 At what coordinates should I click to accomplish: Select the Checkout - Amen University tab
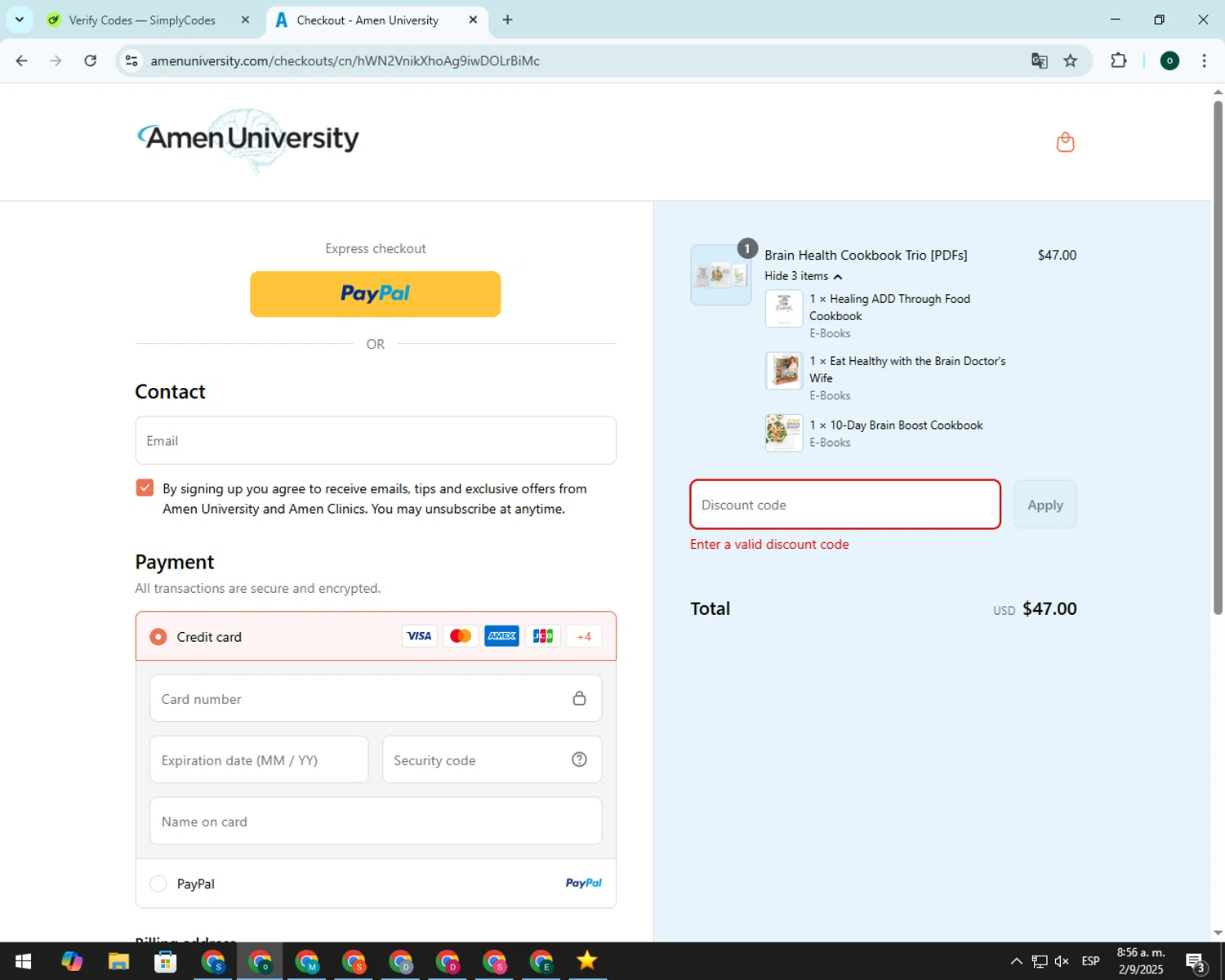(x=367, y=20)
